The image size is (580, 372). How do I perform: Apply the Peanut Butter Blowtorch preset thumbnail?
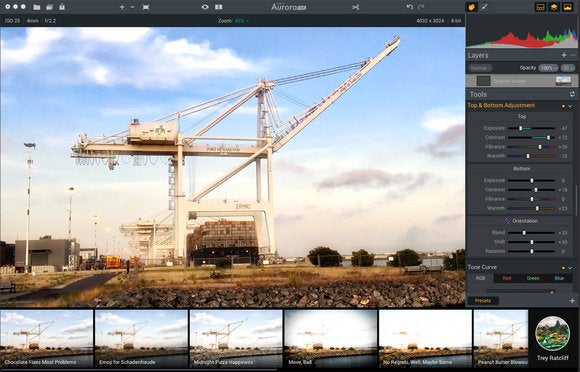coord(501,339)
